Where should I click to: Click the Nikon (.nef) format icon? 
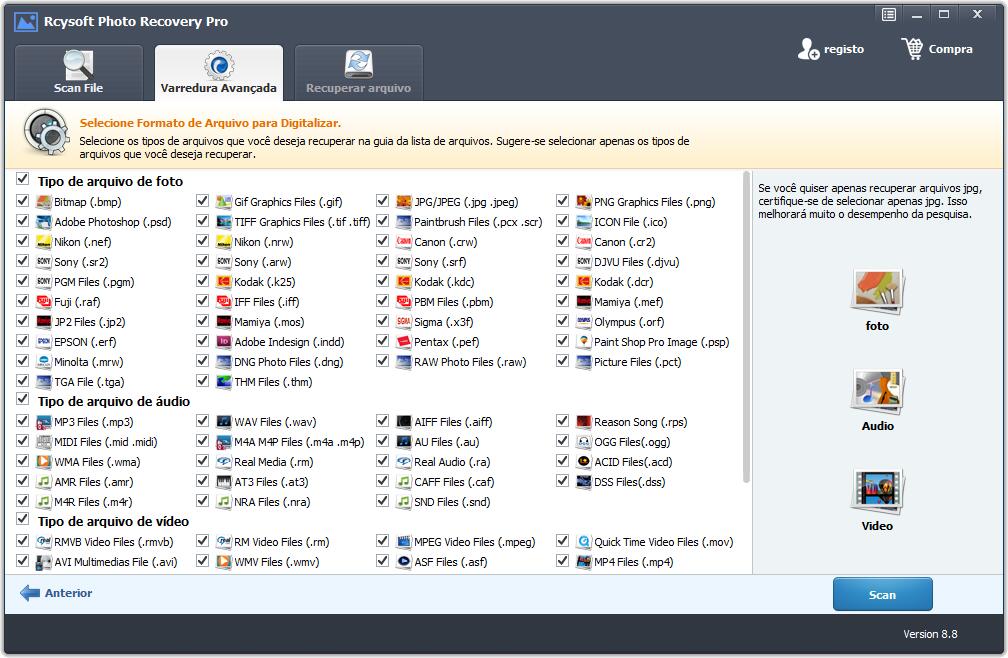click(44, 242)
